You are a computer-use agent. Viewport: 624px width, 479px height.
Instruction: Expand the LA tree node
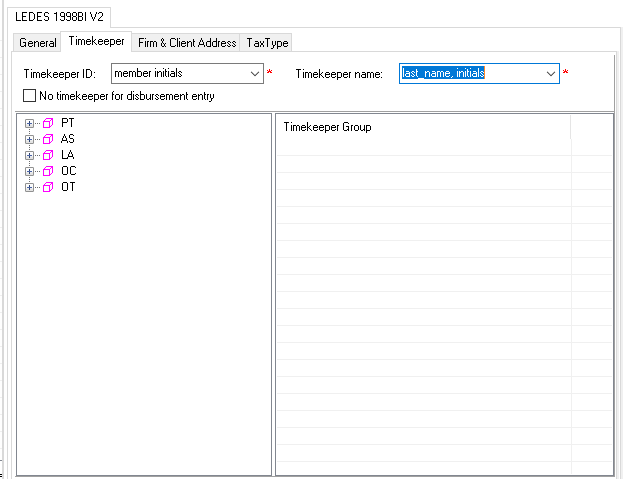click(x=29, y=155)
